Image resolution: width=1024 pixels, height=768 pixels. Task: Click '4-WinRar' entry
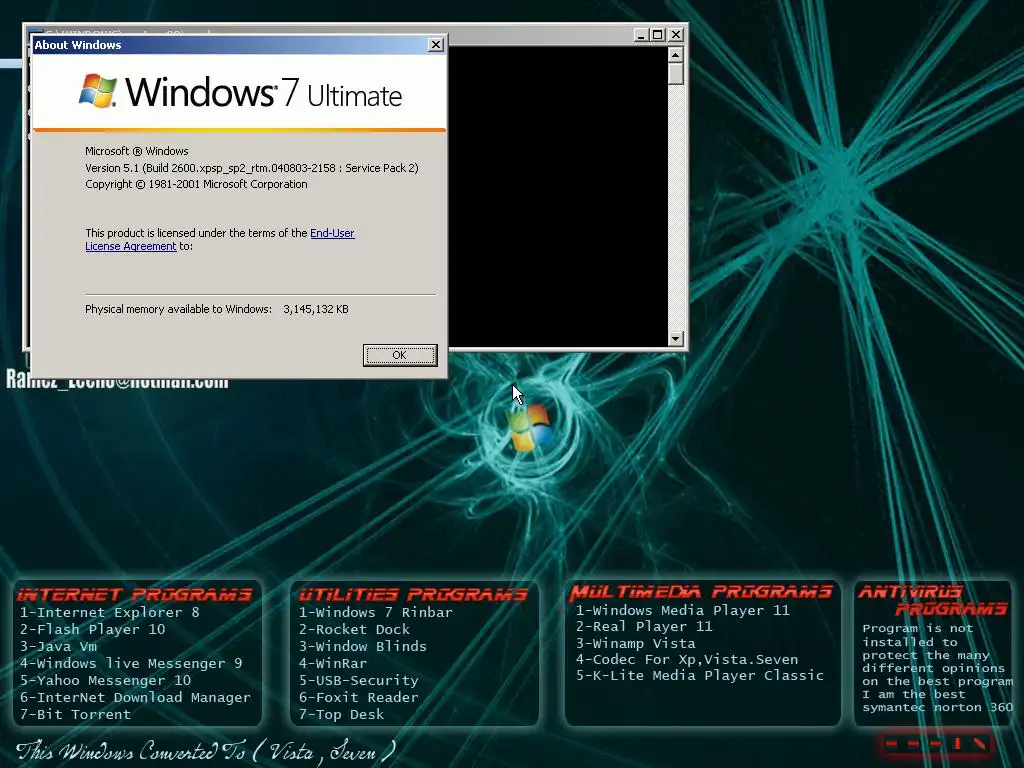point(333,663)
